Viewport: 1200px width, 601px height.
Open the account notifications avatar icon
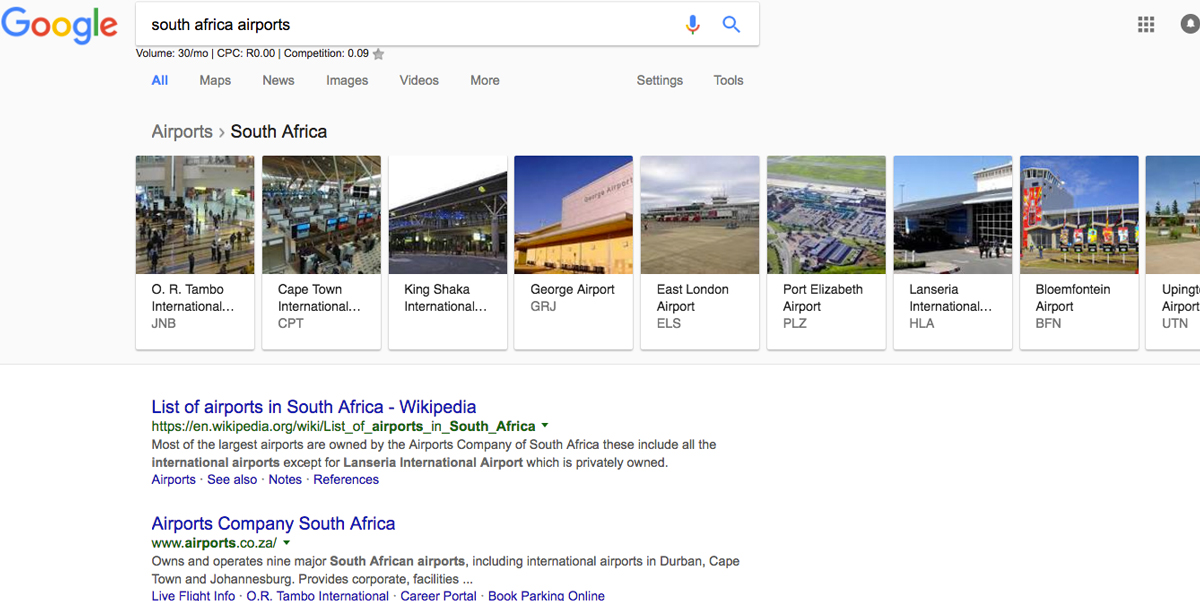(1190, 25)
